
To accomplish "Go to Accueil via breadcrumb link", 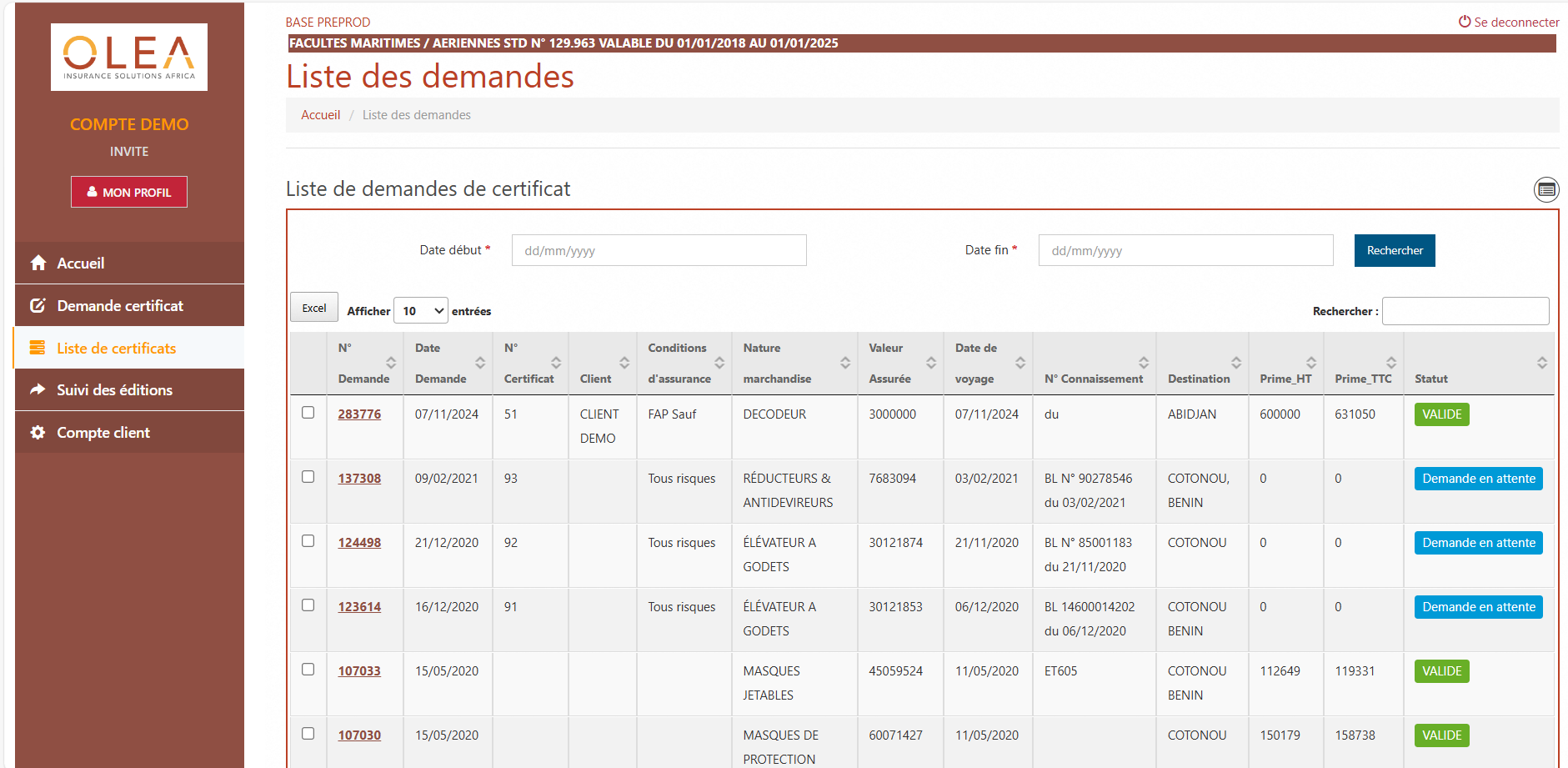I will click(x=320, y=115).
